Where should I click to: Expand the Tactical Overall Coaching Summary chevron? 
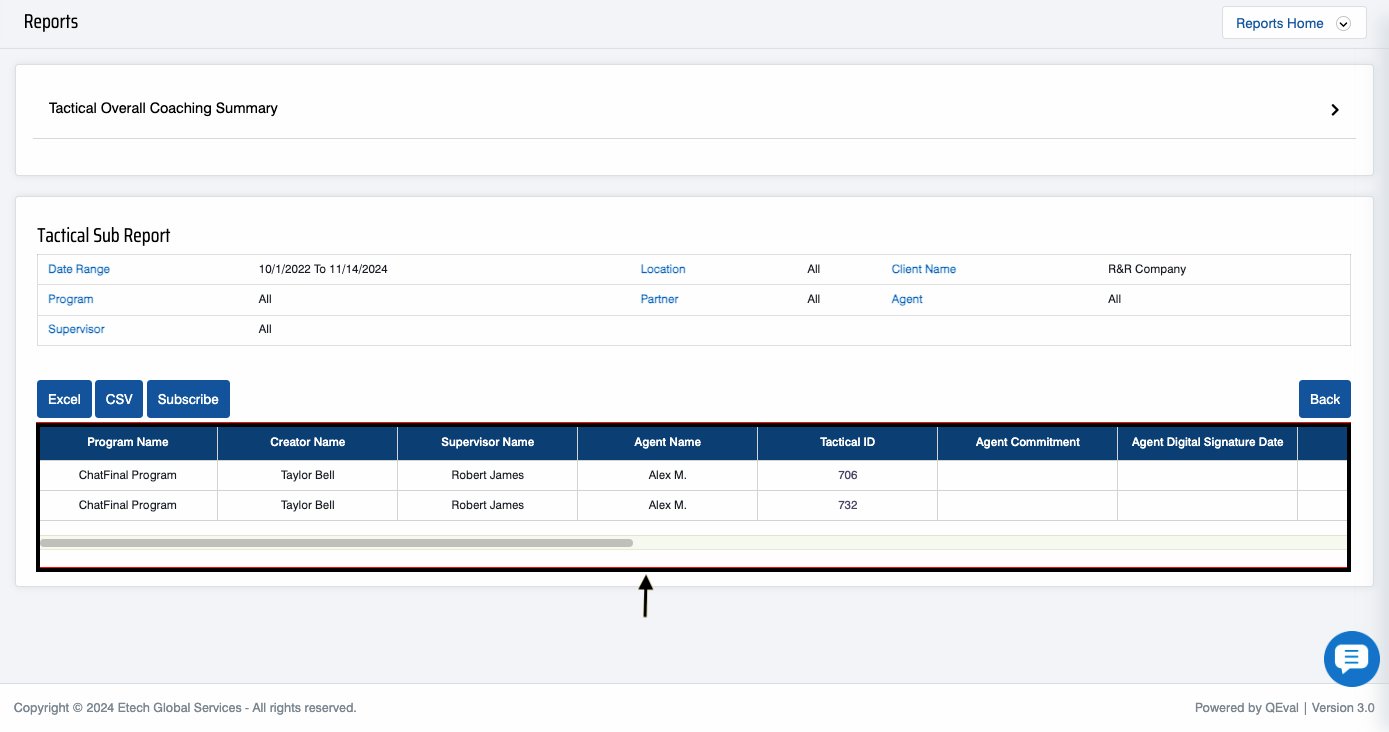coord(1334,110)
